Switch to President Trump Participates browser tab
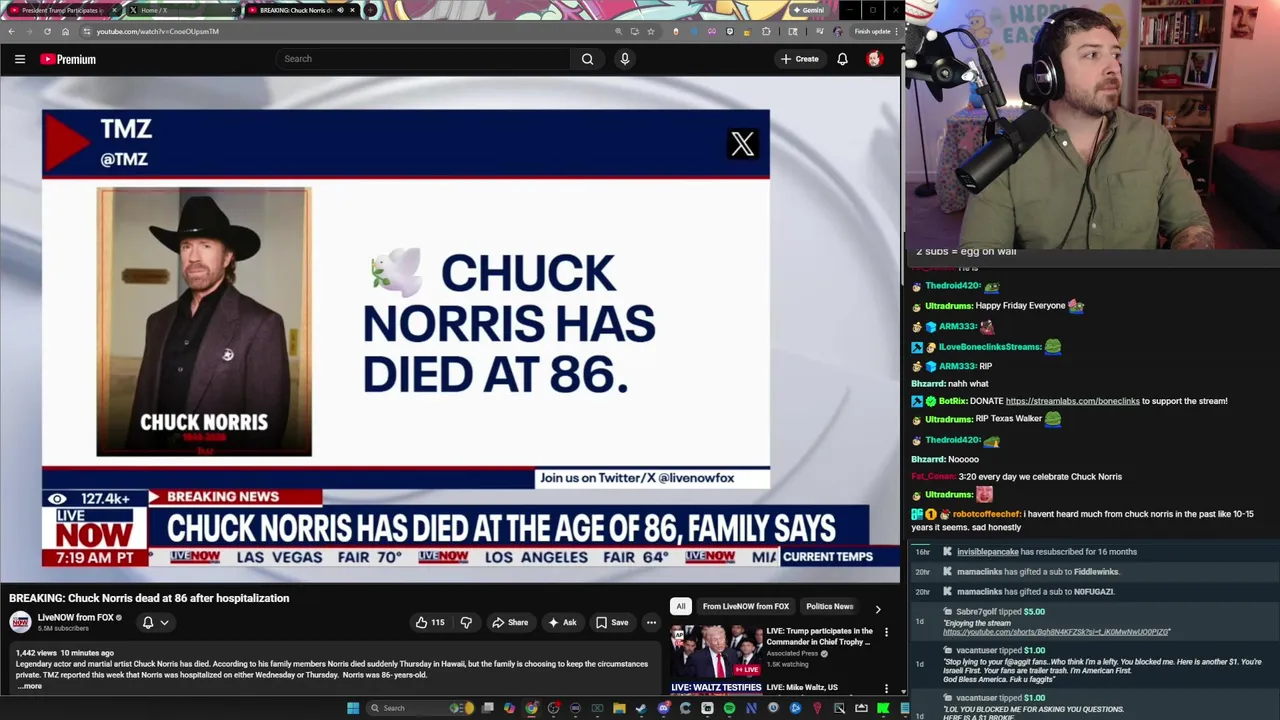1280x720 pixels. [61, 10]
